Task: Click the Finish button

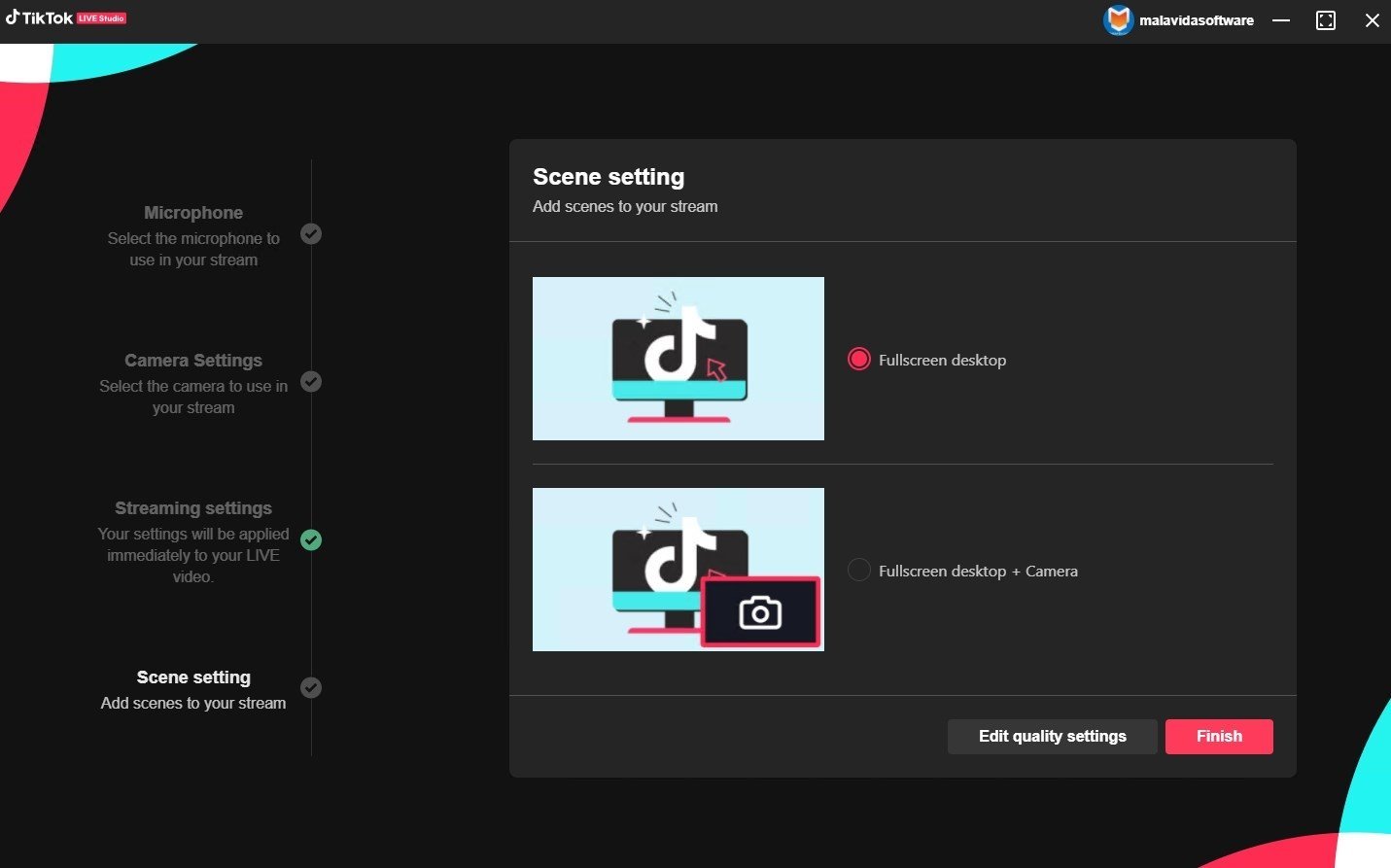Action: [x=1218, y=736]
